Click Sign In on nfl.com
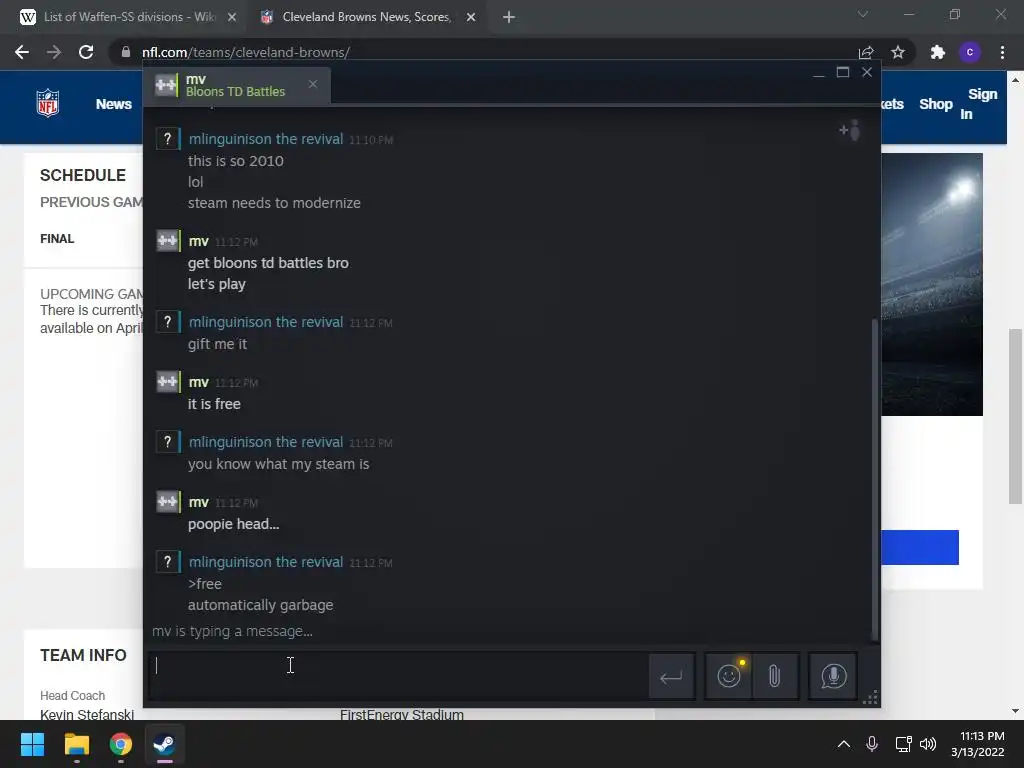This screenshot has width=1024, height=768. pos(978,104)
